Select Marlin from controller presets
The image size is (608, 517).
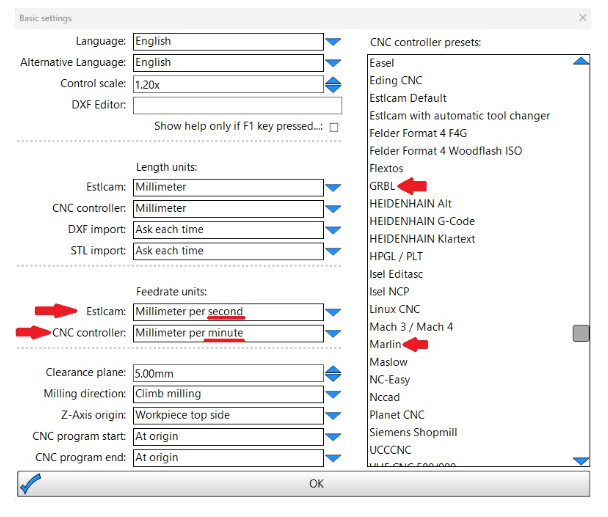point(385,344)
